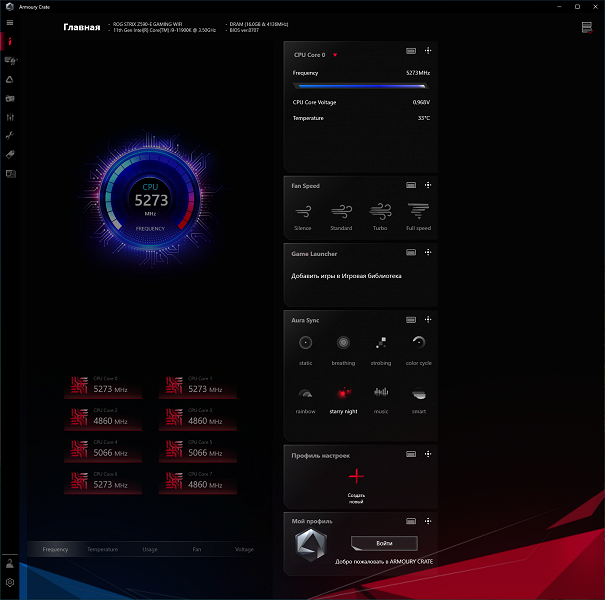Click the move icon on Aura Sync widget

[x=428, y=319]
